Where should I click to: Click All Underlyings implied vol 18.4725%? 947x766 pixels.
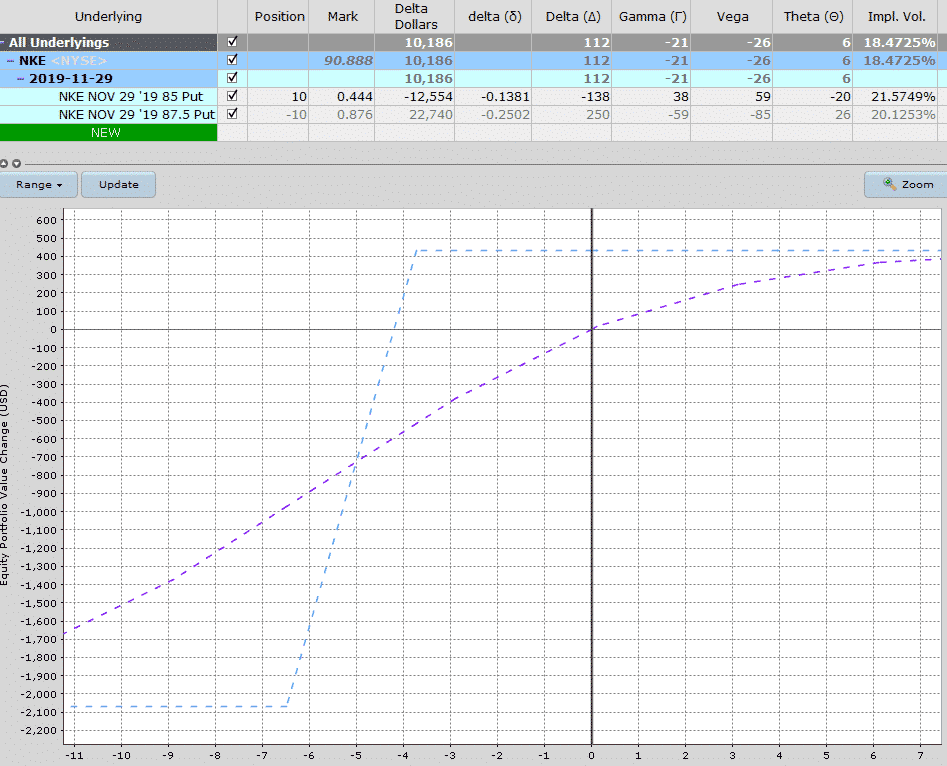click(x=899, y=42)
